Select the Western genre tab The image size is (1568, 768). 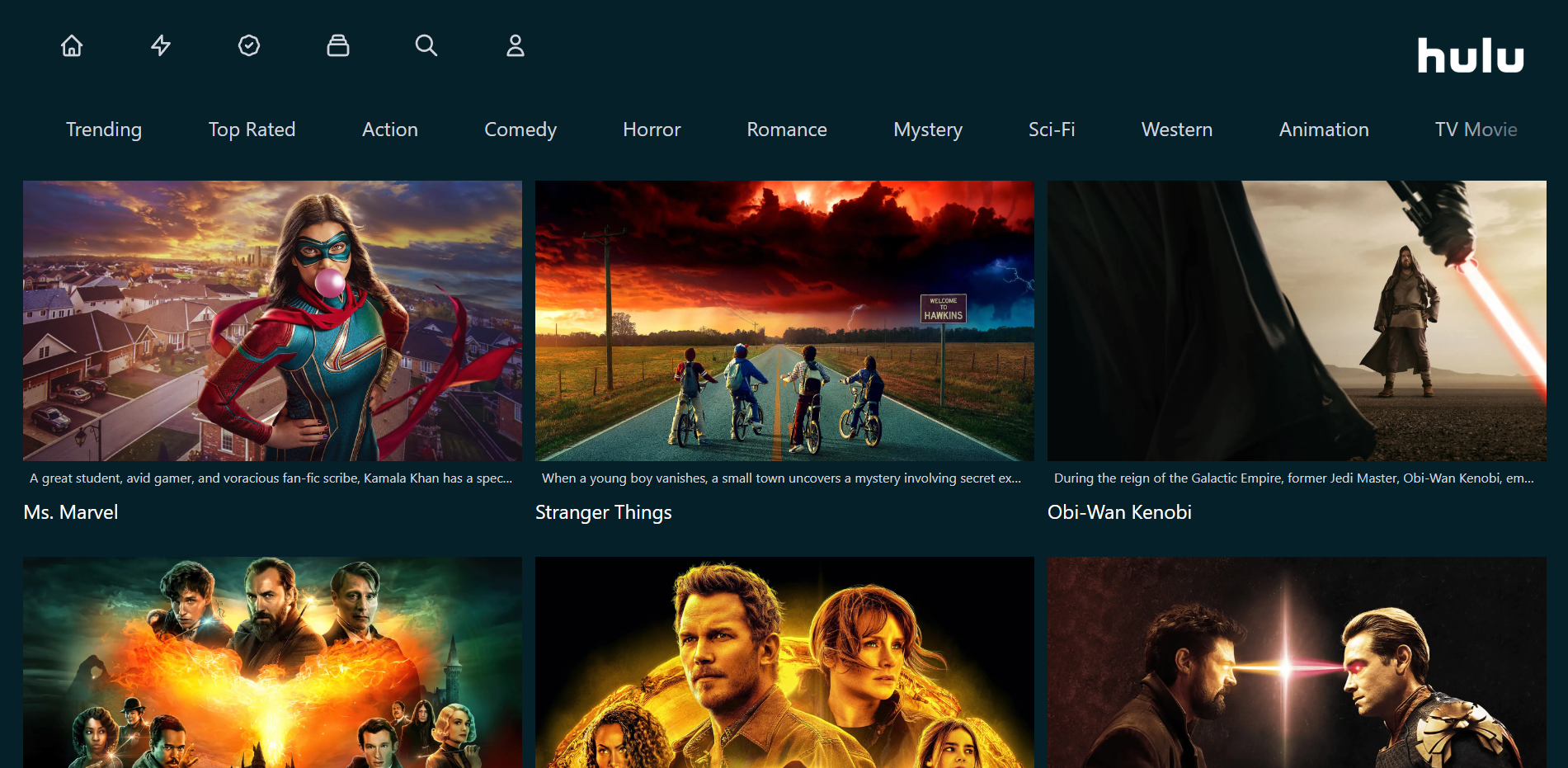point(1177,130)
